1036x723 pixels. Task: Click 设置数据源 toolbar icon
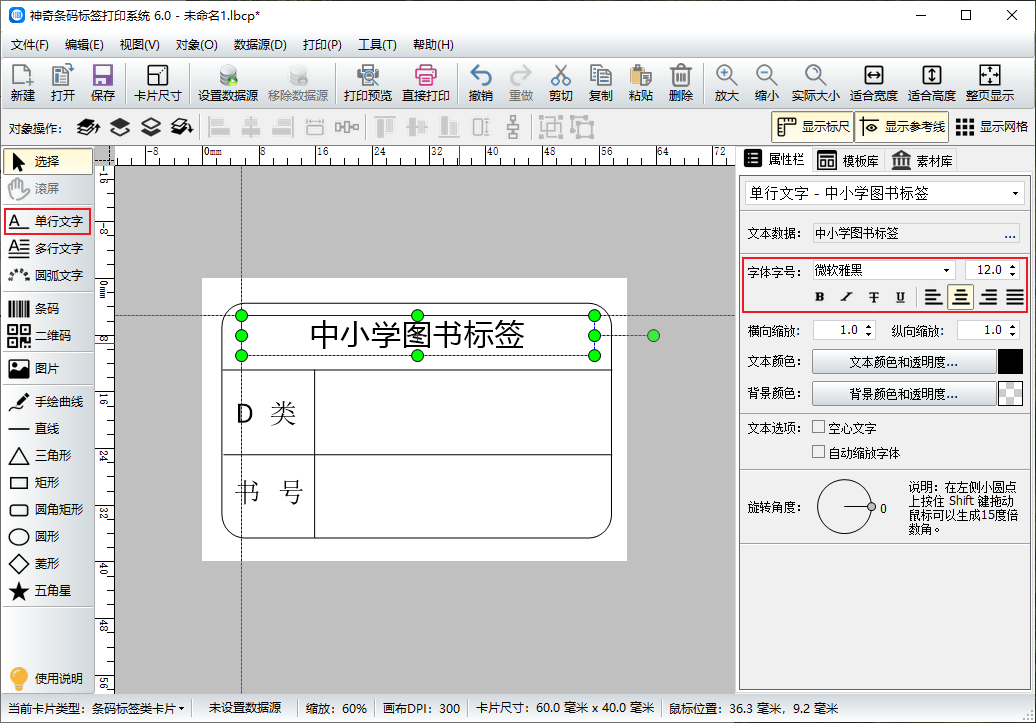tap(228, 83)
